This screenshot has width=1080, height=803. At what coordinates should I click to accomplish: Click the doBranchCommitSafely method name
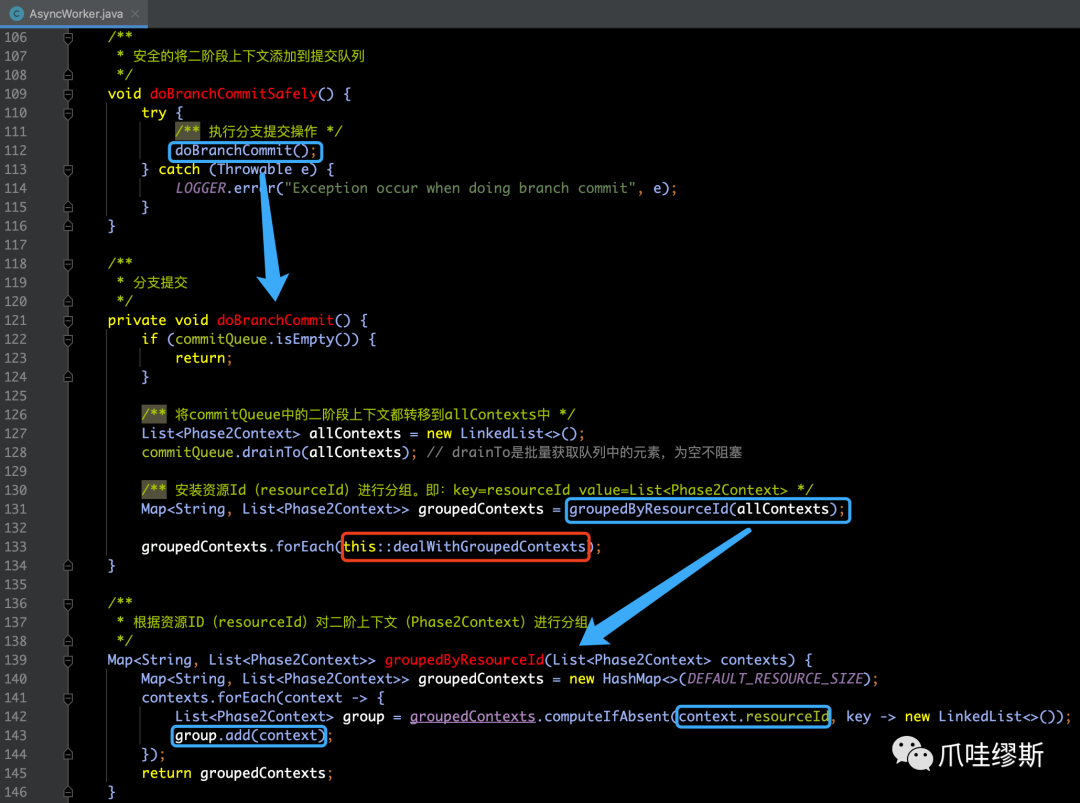[233, 94]
